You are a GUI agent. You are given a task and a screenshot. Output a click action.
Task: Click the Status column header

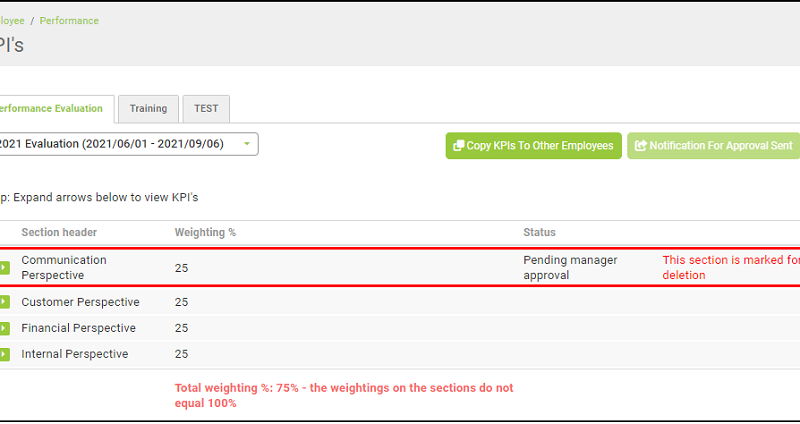[x=539, y=233]
